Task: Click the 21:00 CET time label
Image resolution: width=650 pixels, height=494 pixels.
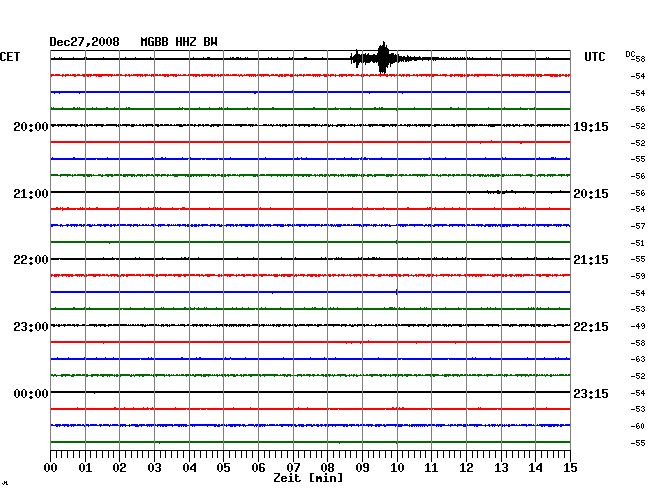Action: coord(31,194)
